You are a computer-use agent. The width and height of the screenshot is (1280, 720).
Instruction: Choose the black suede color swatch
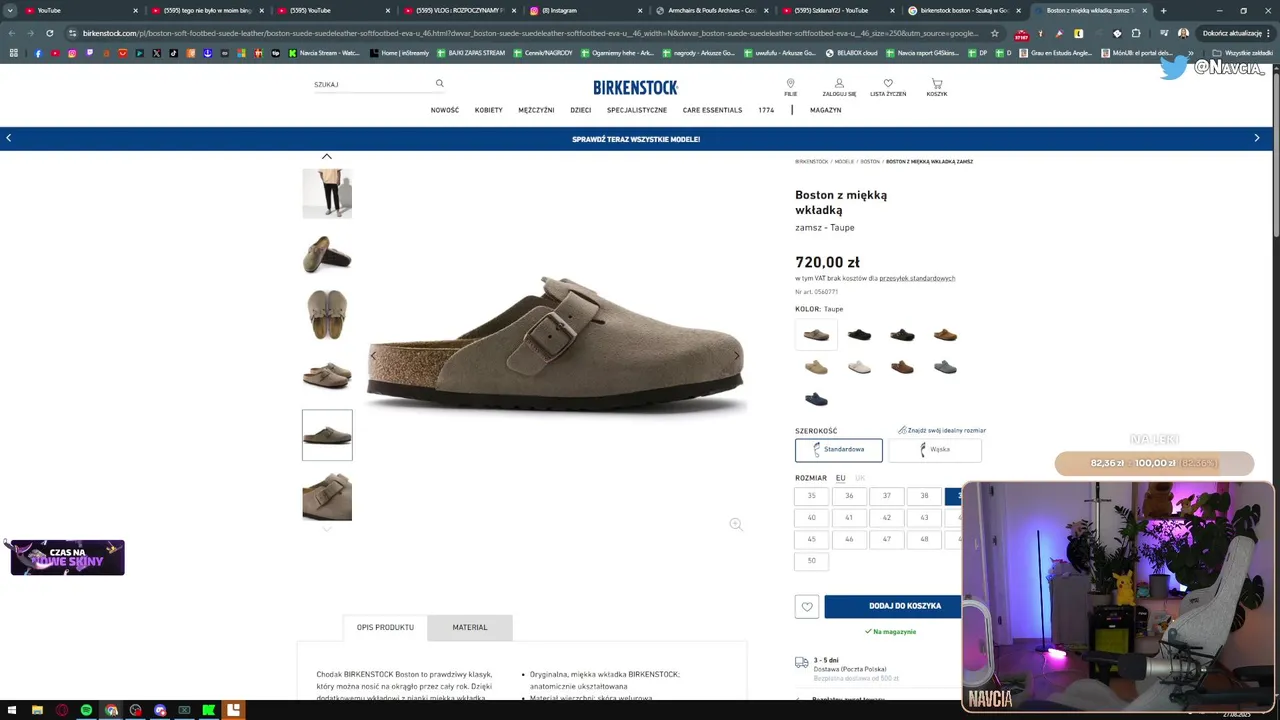click(x=859, y=335)
